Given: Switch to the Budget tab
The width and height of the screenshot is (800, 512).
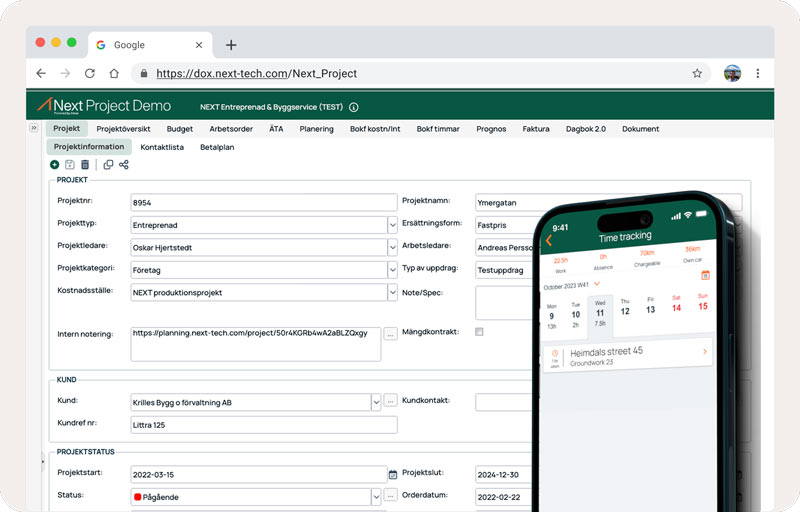Looking at the screenshot, I should pos(180,129).
